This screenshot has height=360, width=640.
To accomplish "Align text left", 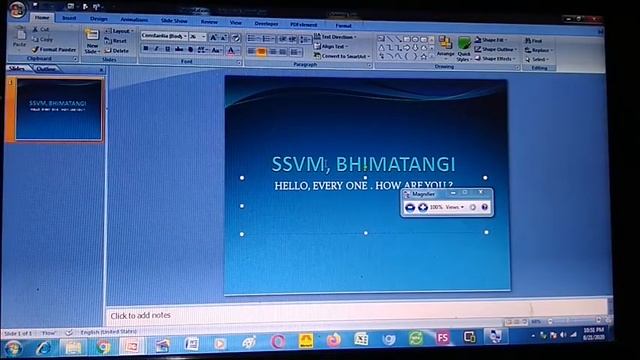I will pos(251,51).
